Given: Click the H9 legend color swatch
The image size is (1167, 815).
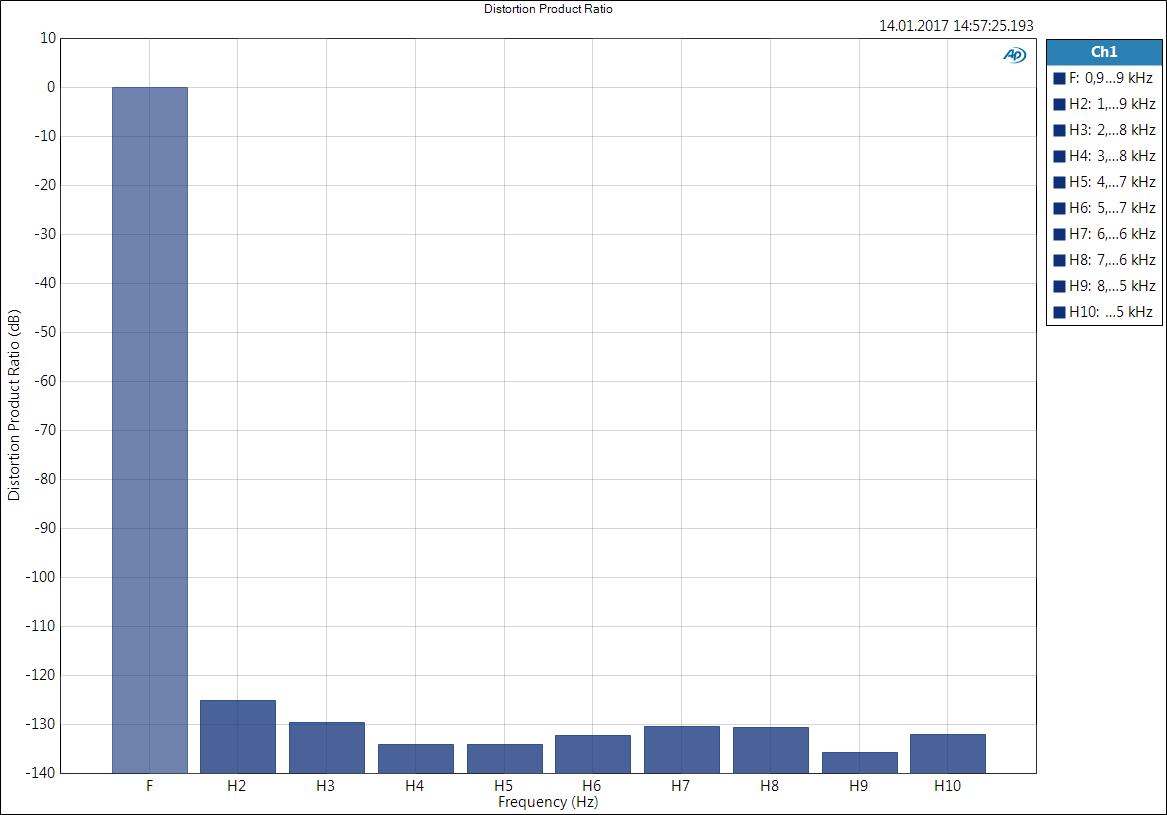Looking at the screenshot, I should [1059, 287].
